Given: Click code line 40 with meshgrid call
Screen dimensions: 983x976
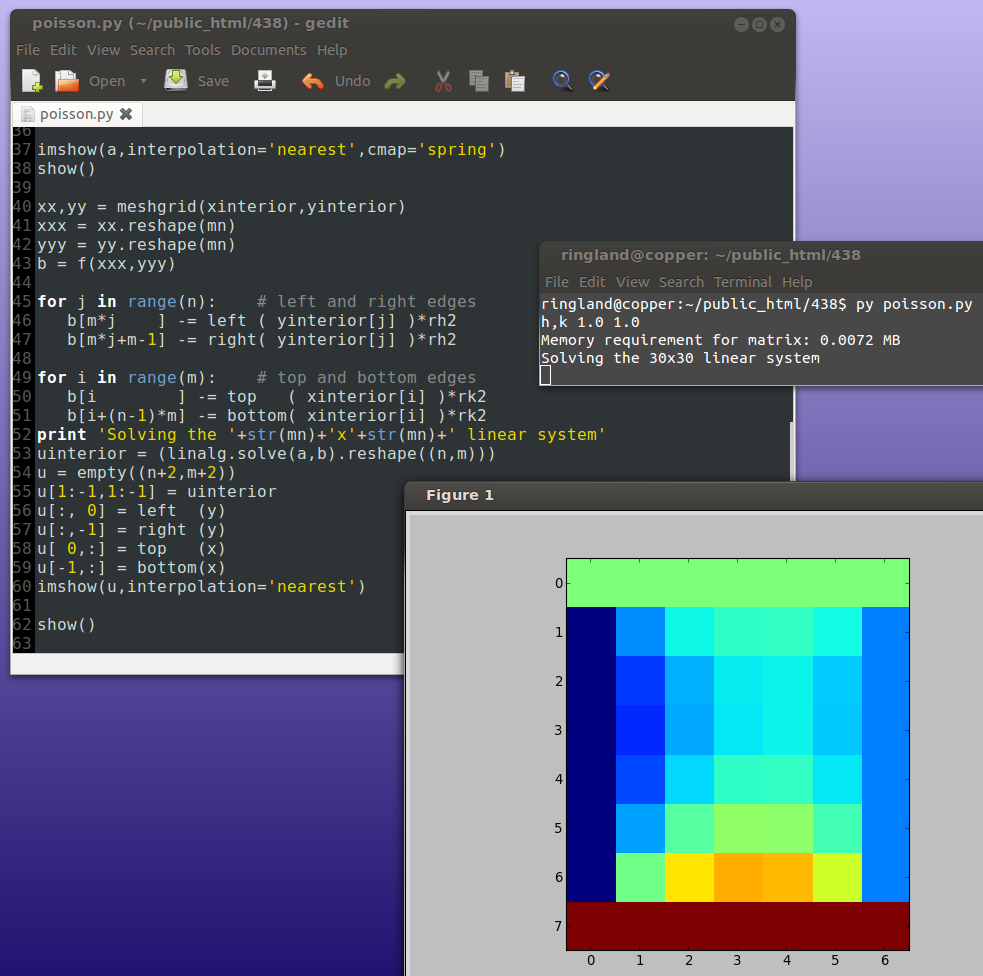Looking at the screenshot, I should pyautogui.click(x=221, y=207).
